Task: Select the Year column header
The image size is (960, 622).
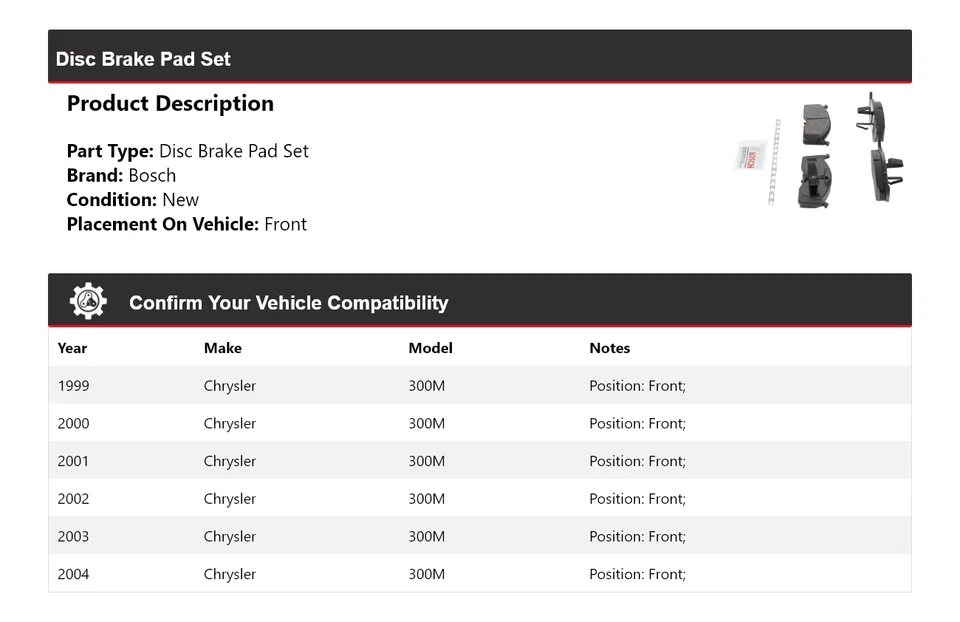Action: pos(72,348)
